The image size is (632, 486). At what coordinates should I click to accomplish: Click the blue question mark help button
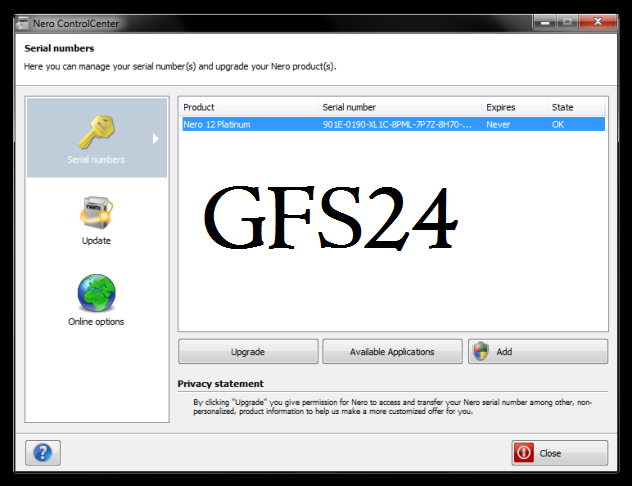(43, 453)
